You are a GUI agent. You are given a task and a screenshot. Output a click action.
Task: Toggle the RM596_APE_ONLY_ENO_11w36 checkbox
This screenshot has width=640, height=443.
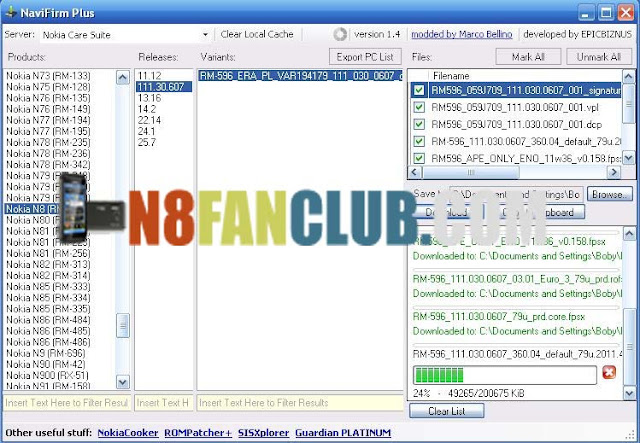pyautogui.click(x=419, y=158)
